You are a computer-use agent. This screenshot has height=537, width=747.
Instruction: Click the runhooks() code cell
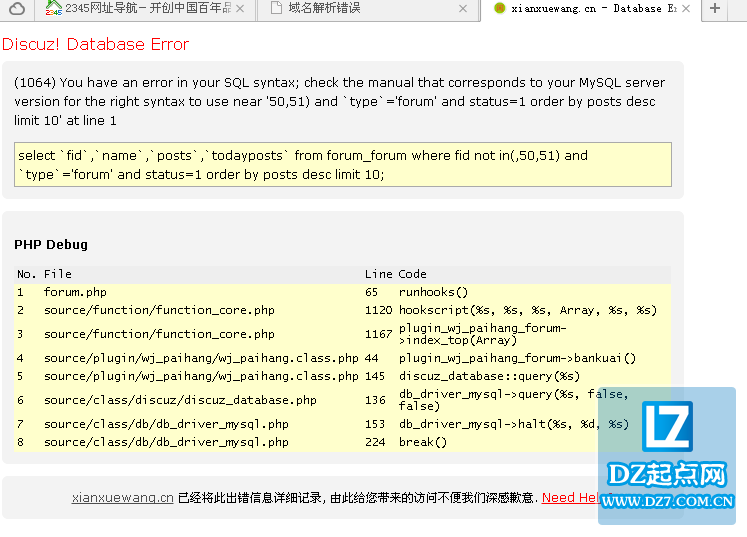pos(434,292)
